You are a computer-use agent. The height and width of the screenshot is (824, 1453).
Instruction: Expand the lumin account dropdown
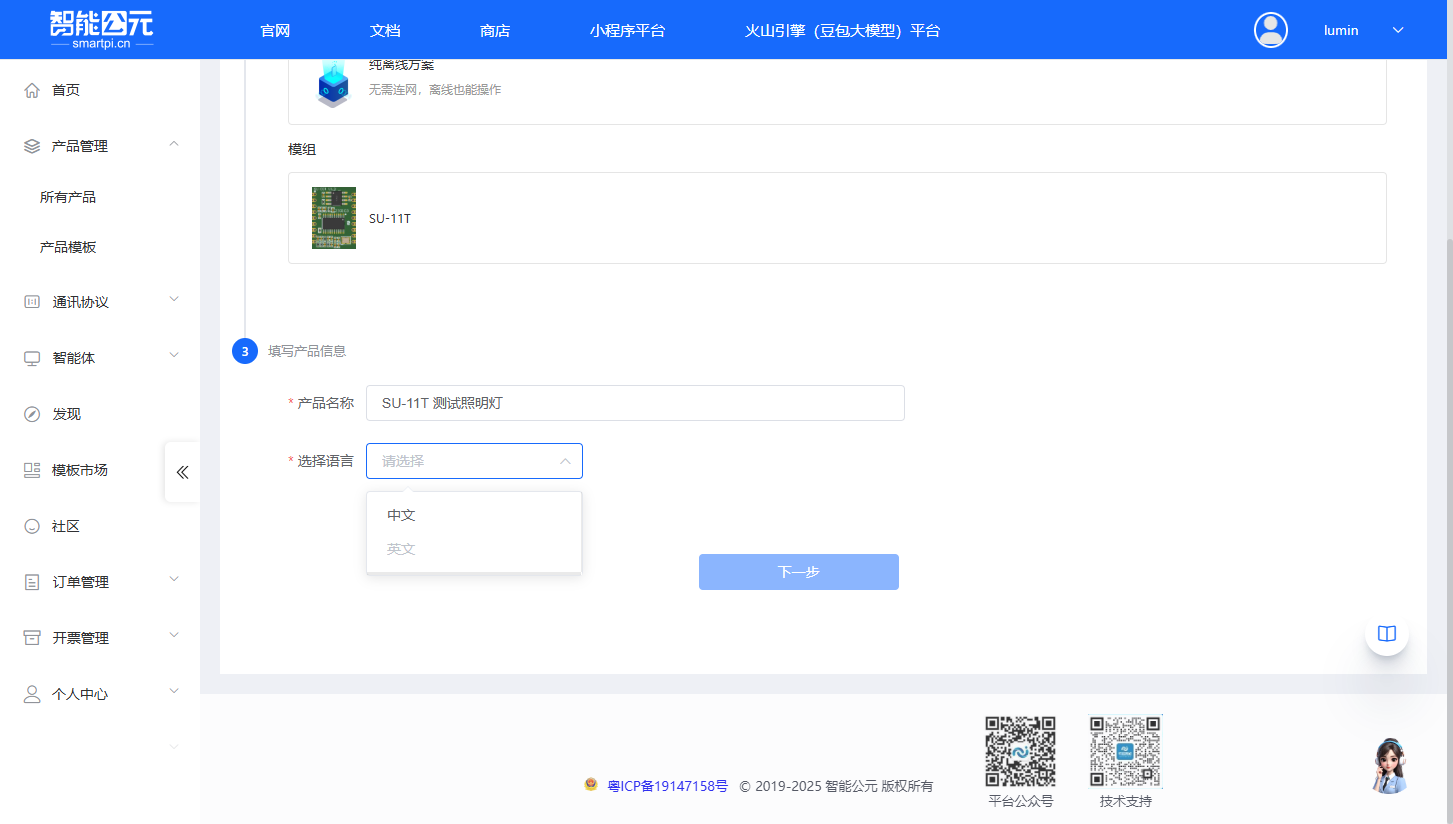(x=1398, y=30)
